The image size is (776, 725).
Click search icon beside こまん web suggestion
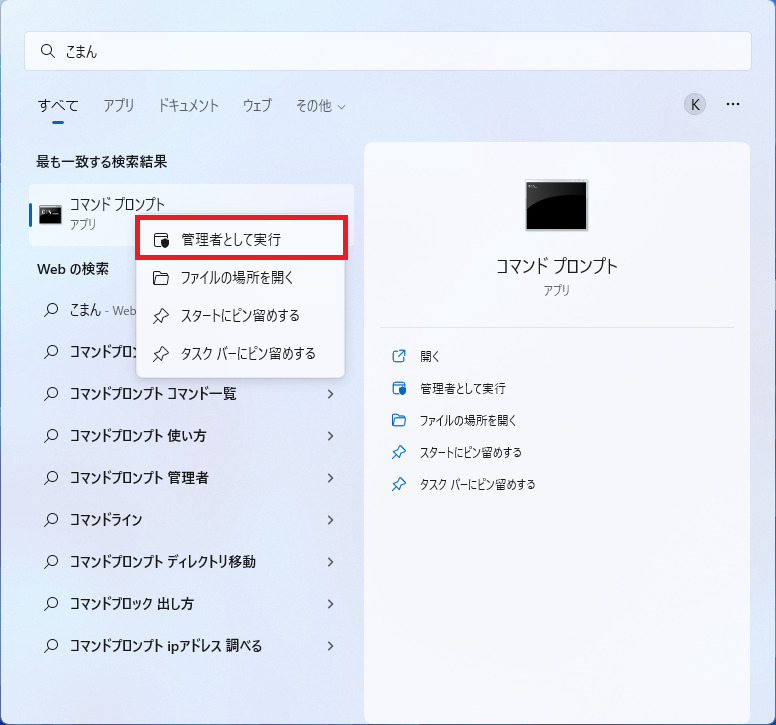tap(51, 310)
